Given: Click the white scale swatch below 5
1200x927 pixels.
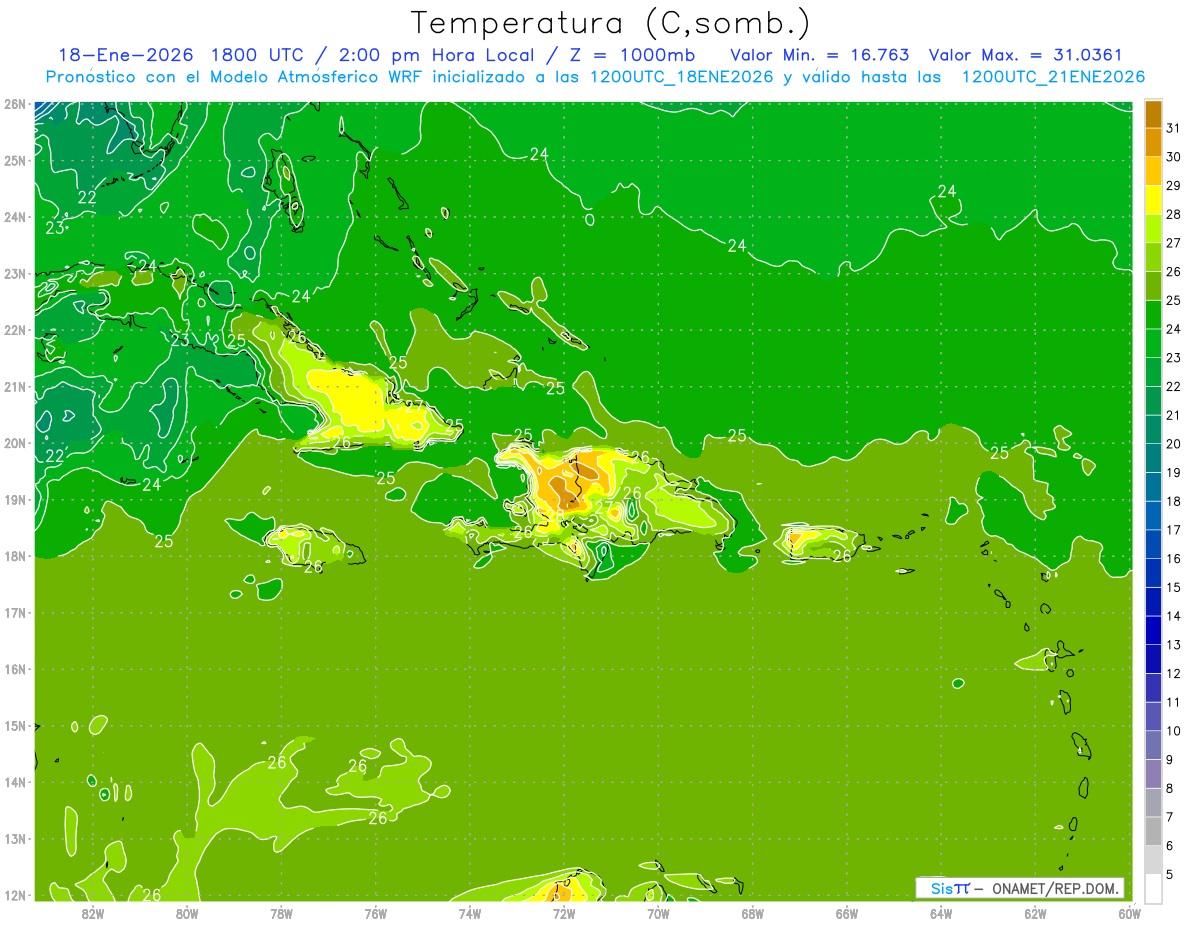Looking at the screenshot, I should click(x=1153, y=888).
